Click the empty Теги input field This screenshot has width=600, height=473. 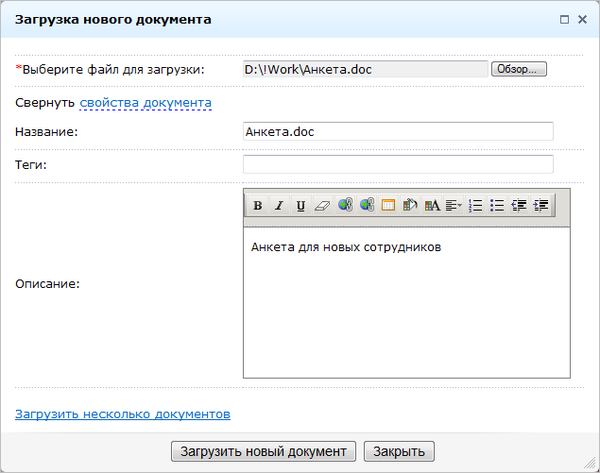pyautogui.click(x=398, y=164)
